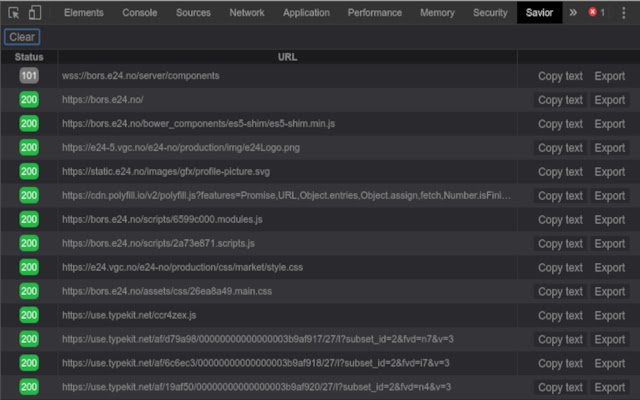640x400 pixels.
Task: Open the Security tab
Action: tap(490, 13)
